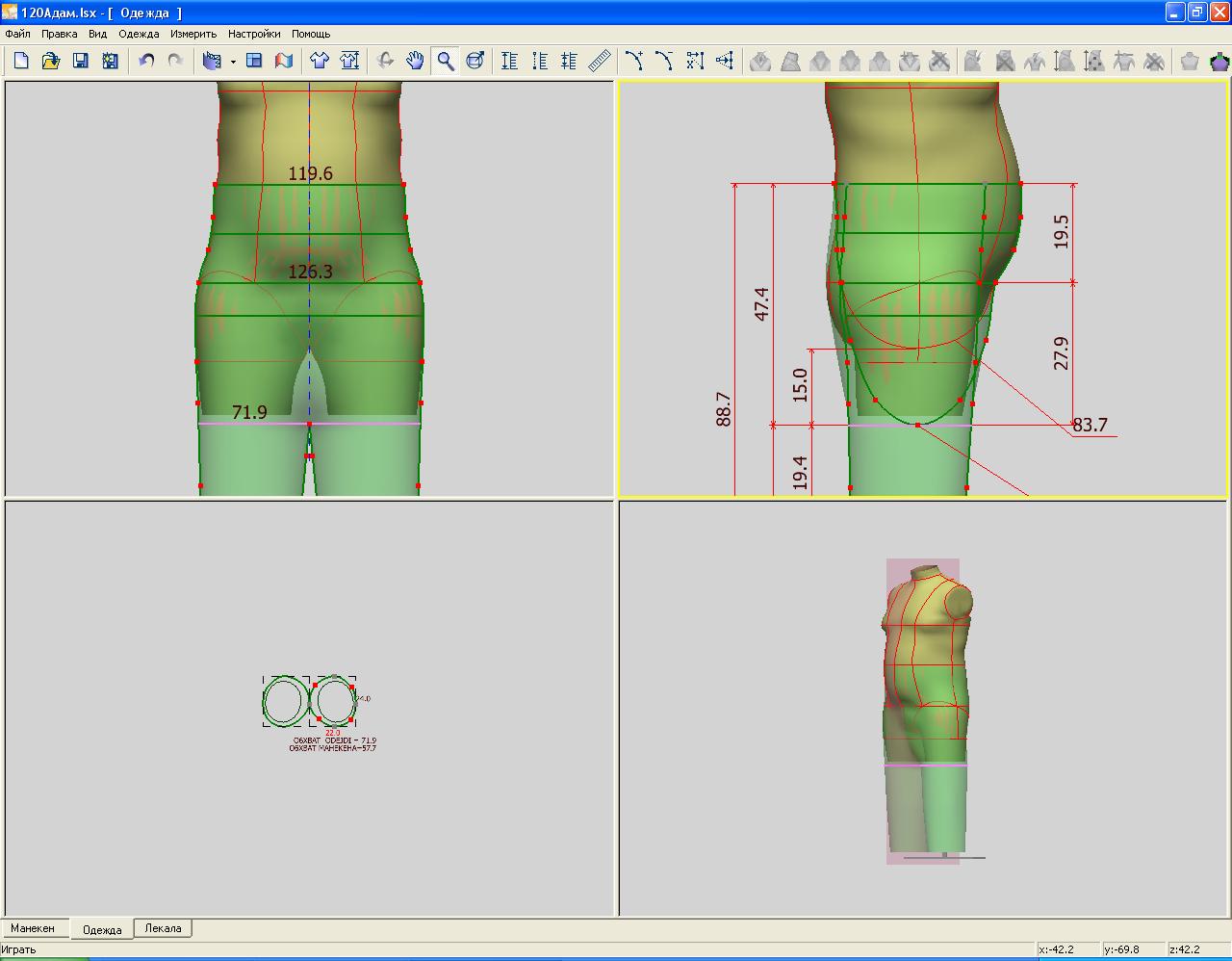Open the Одежда menu
Screen dimensions: 1232x961
point(139,34)
